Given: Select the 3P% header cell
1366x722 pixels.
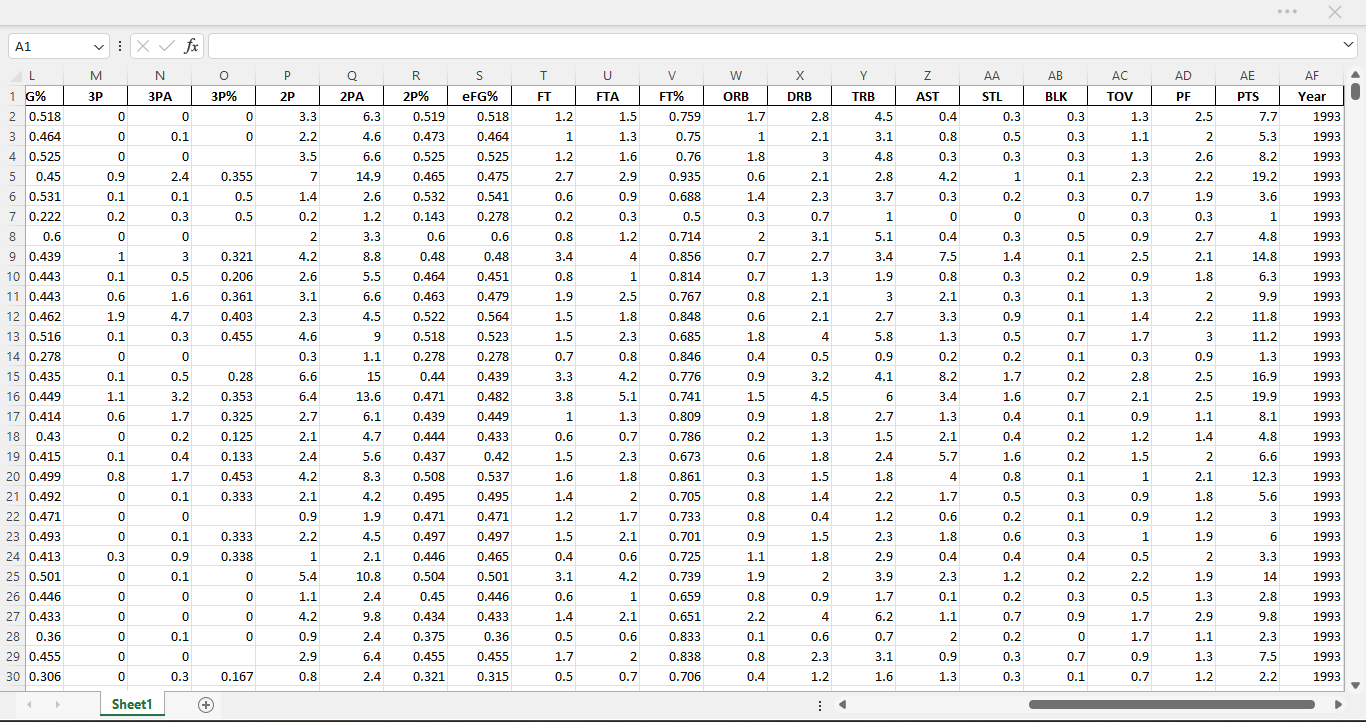Looking at the screenshot, I should [x=224, y=96].
